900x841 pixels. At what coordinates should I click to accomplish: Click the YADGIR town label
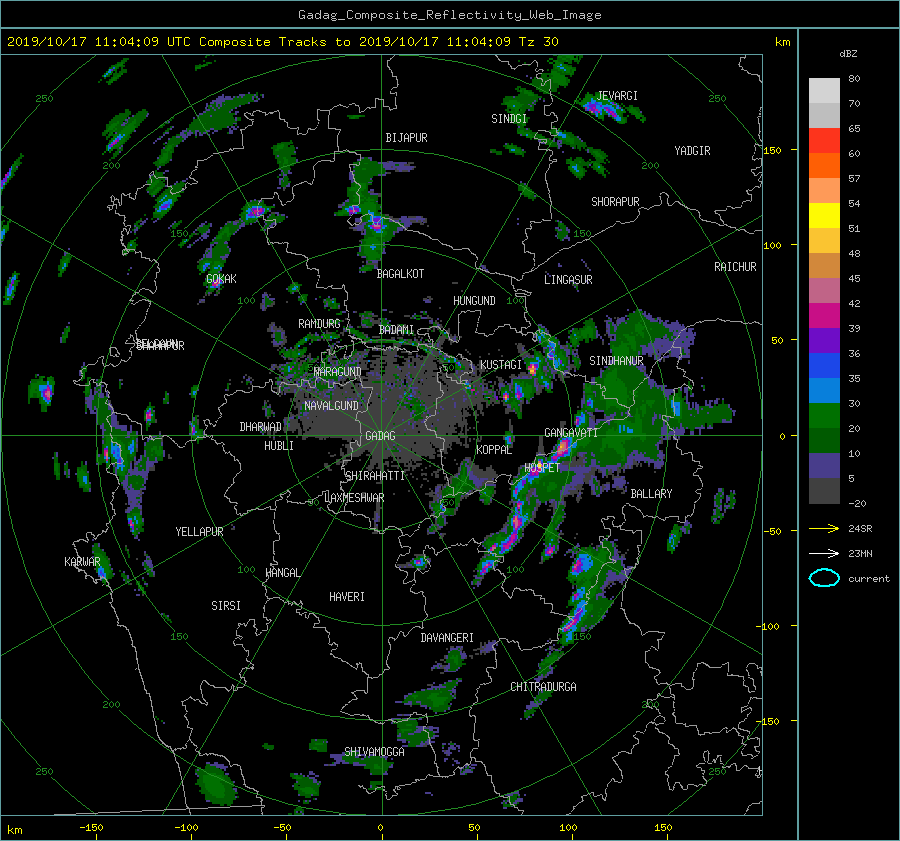coord(692,151)
